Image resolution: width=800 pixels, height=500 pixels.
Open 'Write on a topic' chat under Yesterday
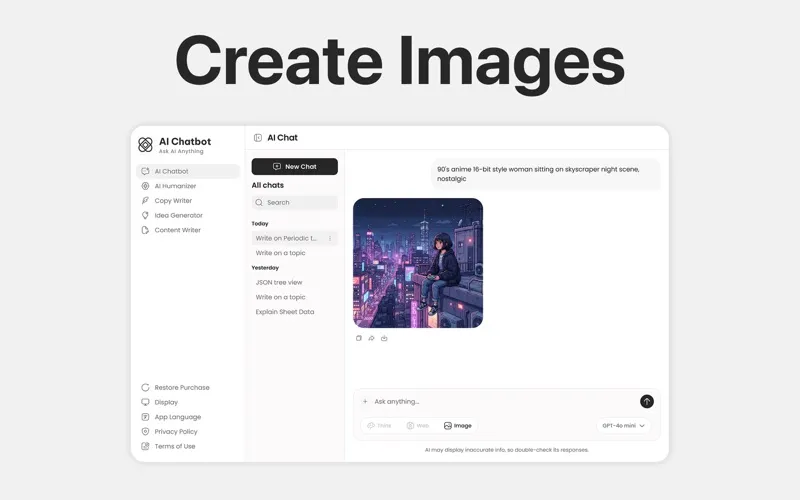[280, 297]
